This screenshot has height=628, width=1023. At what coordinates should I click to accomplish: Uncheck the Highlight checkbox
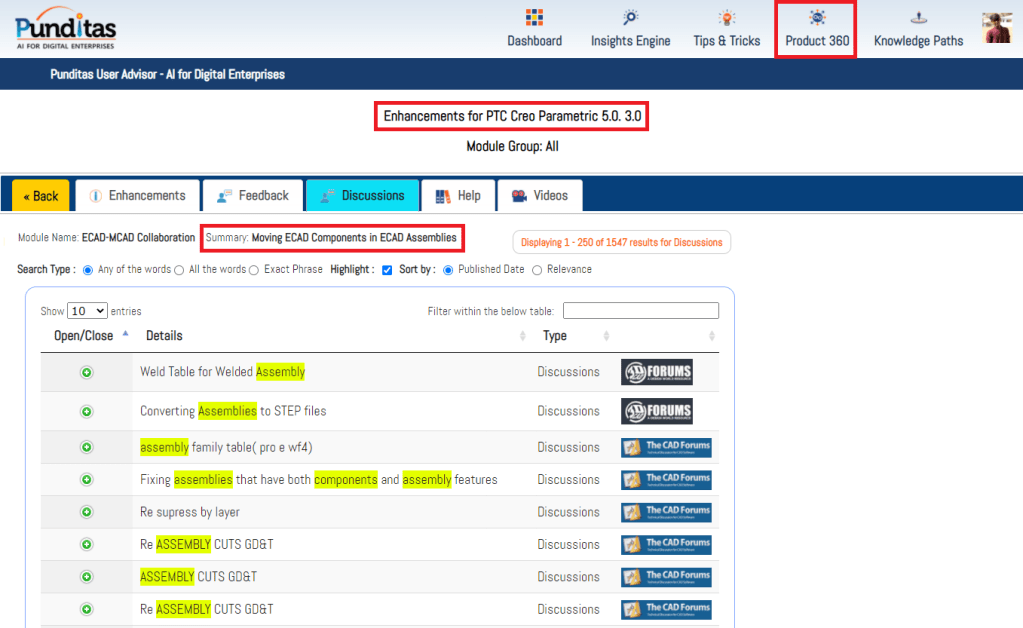pos(387,270)
